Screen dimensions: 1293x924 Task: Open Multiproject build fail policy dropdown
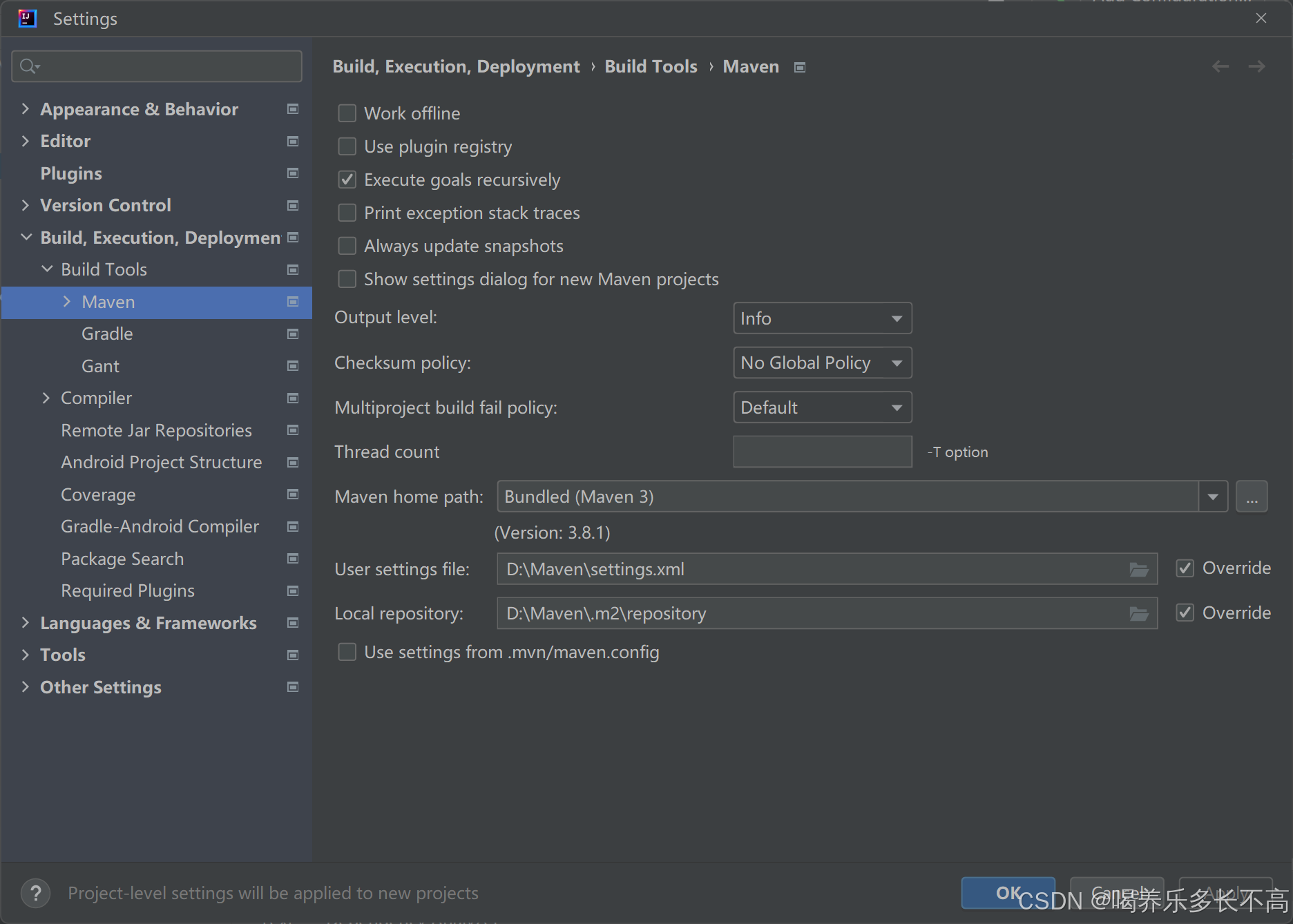822,407
